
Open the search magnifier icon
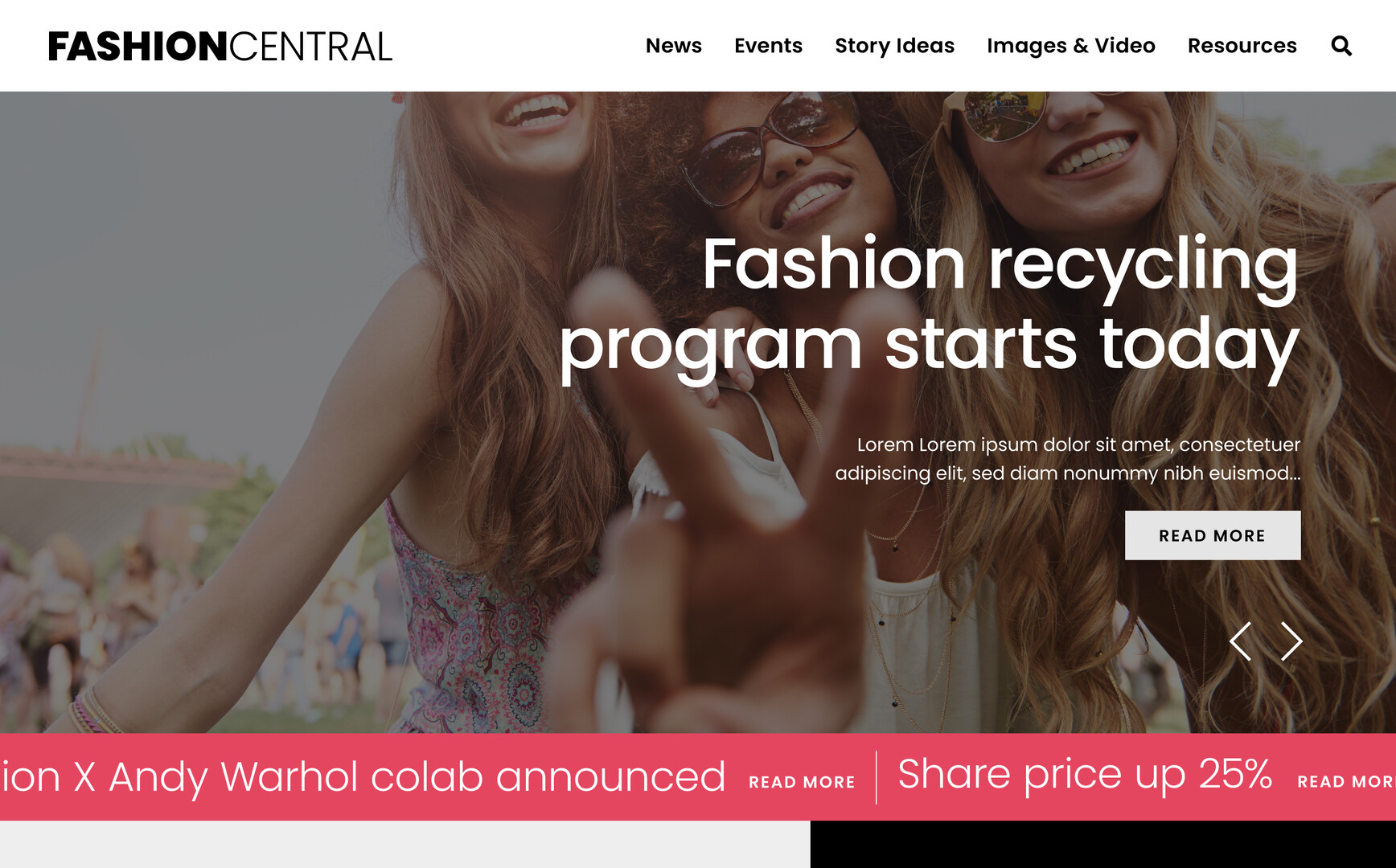click(x=1341, y=46)
